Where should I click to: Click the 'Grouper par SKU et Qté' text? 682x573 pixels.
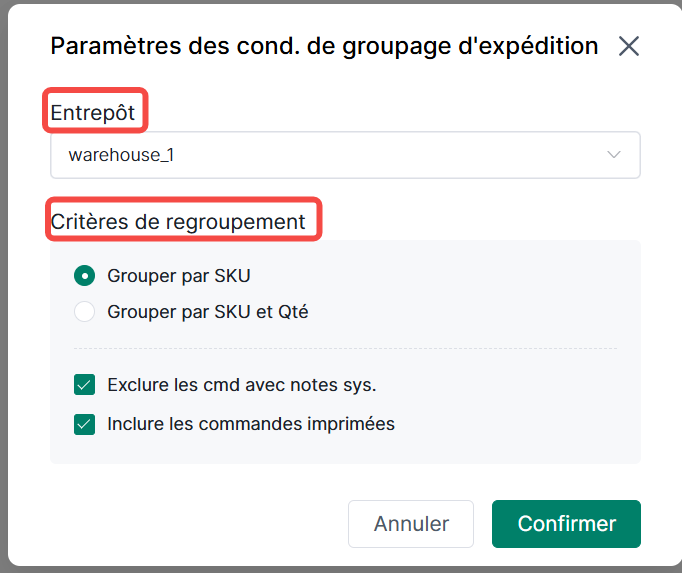[208, 312]
